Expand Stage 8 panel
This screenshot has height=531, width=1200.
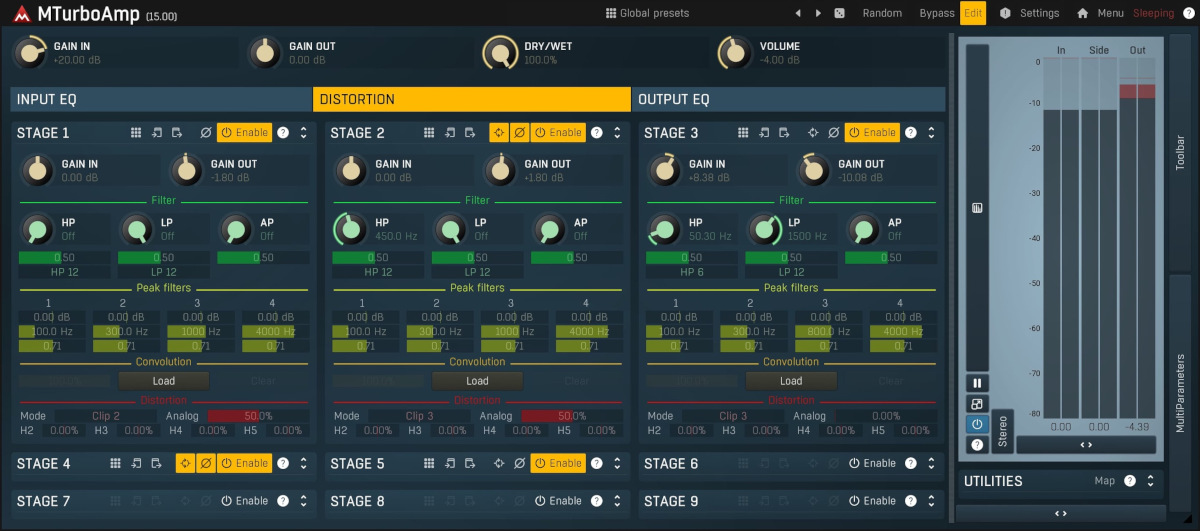point(618,501)
